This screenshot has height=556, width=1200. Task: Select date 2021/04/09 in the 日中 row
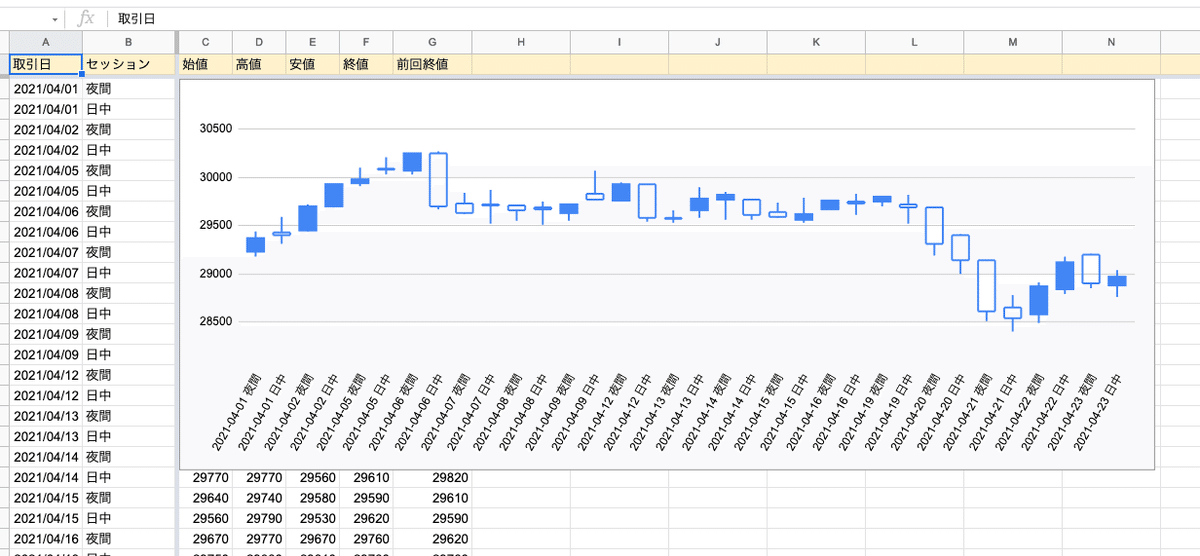pyautogui.click(x=45, y=354)
